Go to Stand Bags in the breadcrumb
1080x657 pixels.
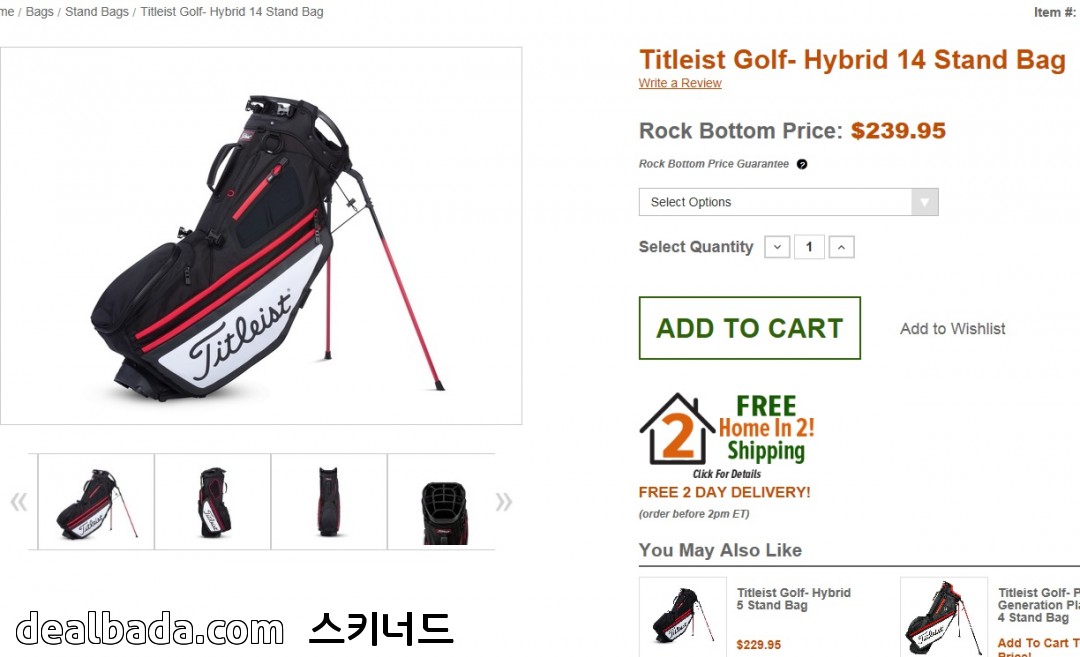pos(96,12)
